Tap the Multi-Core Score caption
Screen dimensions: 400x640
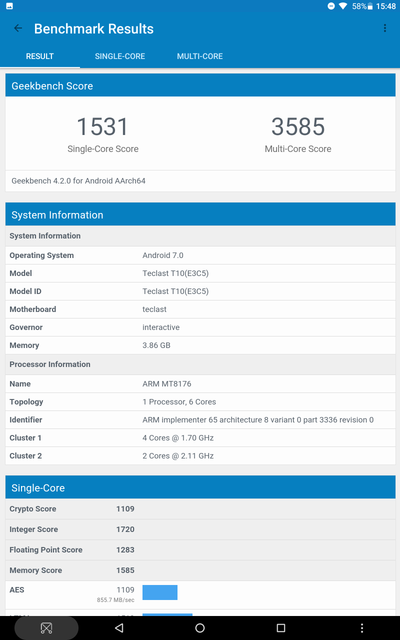[298, 149]
